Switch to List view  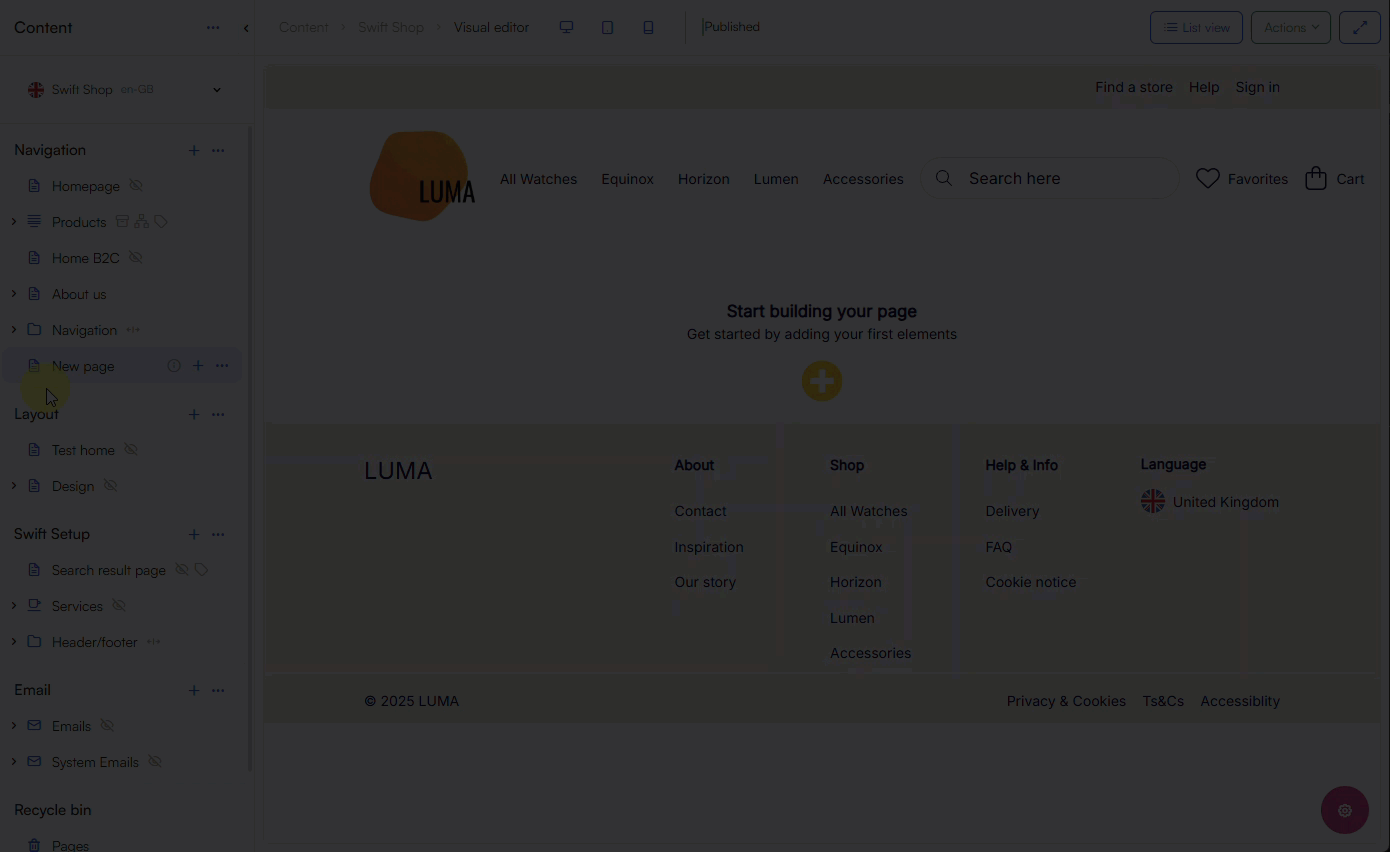click(x=1196, y=27)
